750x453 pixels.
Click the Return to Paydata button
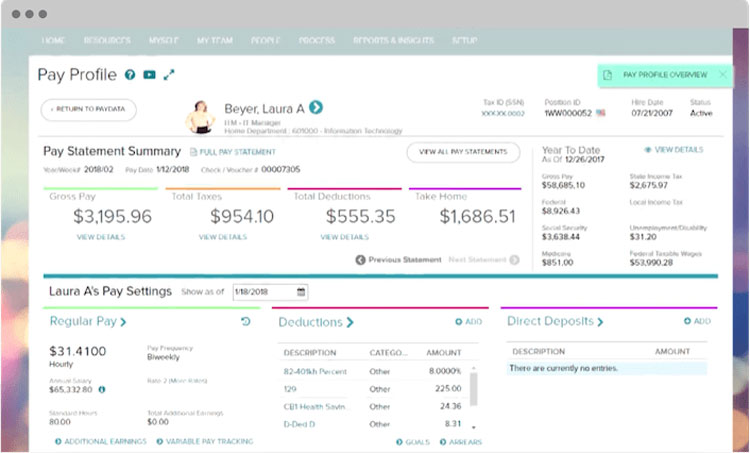88,110
